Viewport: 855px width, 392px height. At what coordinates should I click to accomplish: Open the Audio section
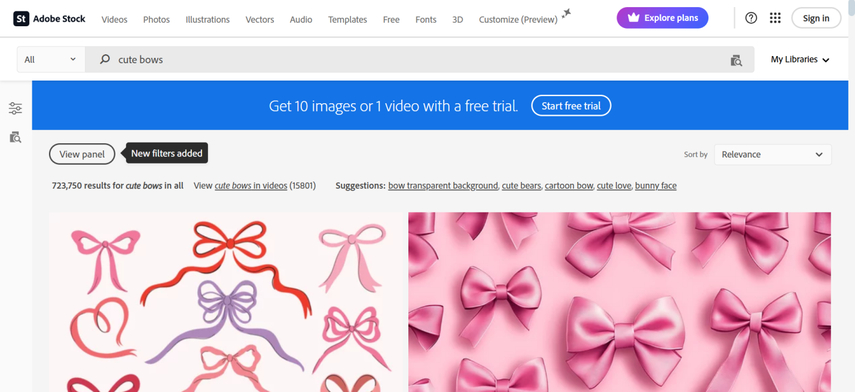click(301, 20)
